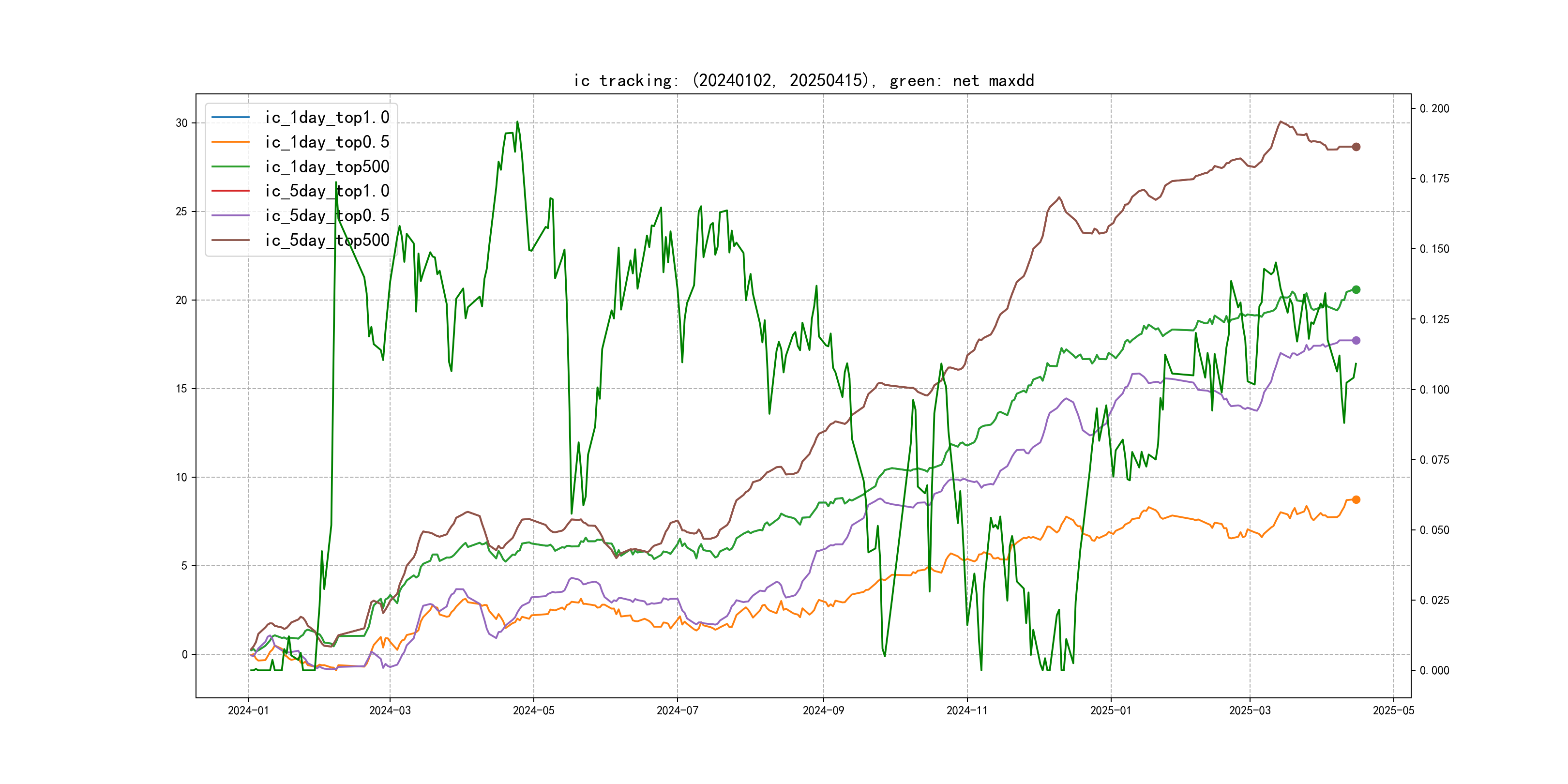Click the 2025-05 x-axis tick label
1568x784 pixels.
pyautogui.click(x=1393, y=710)
